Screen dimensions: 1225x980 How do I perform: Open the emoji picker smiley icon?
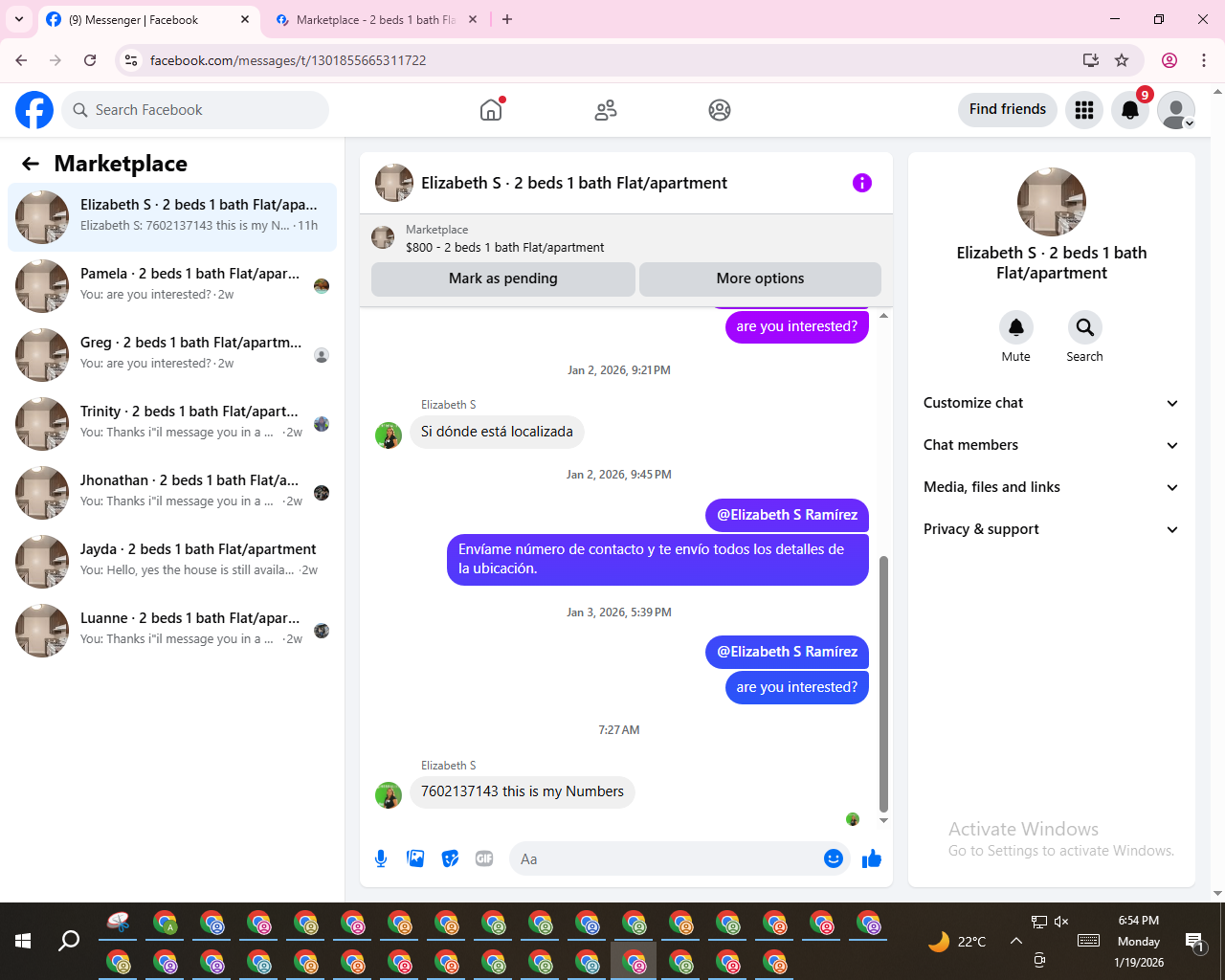point(834,858)
